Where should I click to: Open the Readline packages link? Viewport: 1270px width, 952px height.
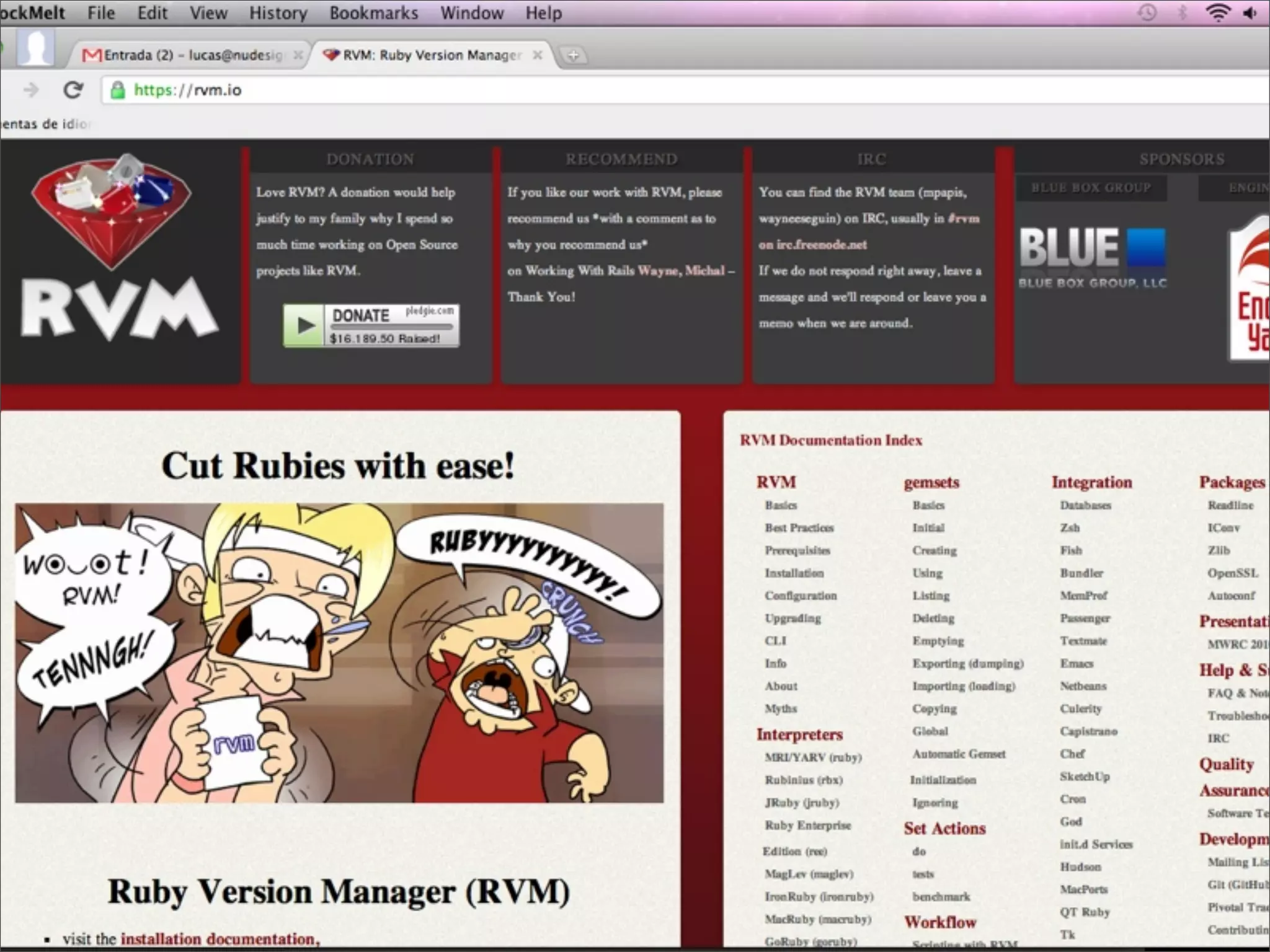click(1230, 505)
